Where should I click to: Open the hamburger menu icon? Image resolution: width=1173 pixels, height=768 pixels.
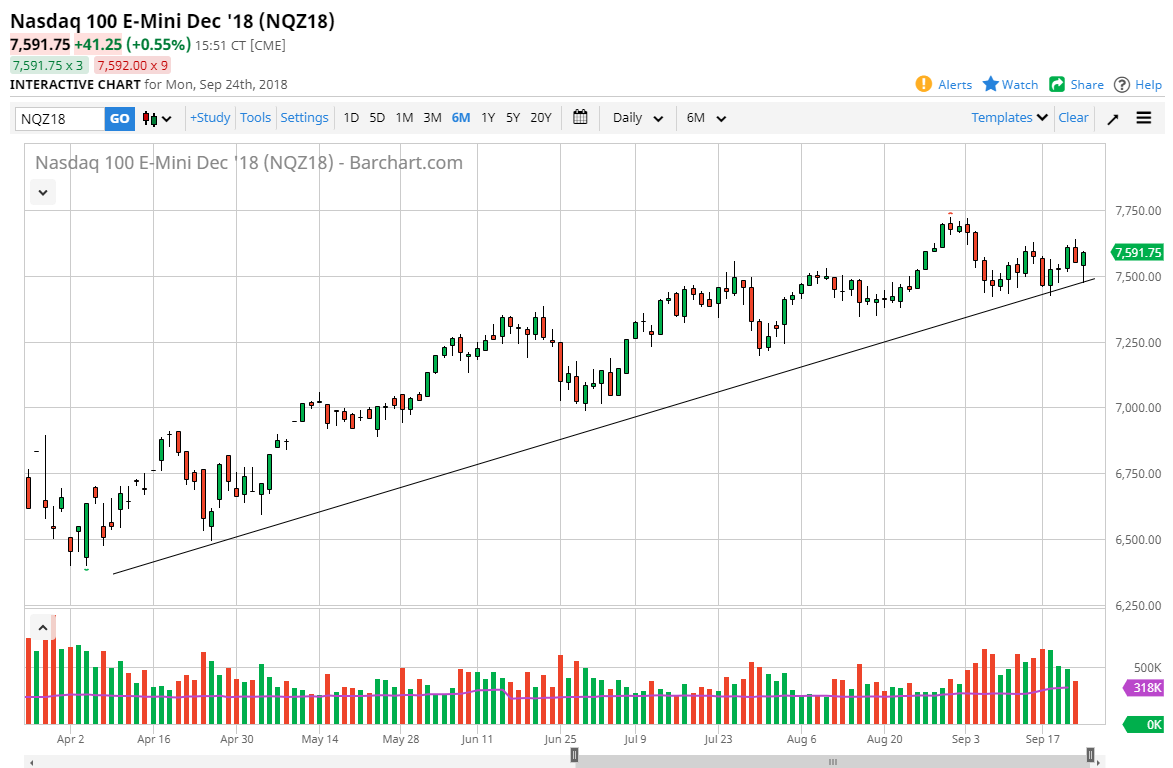point(1144,118)
